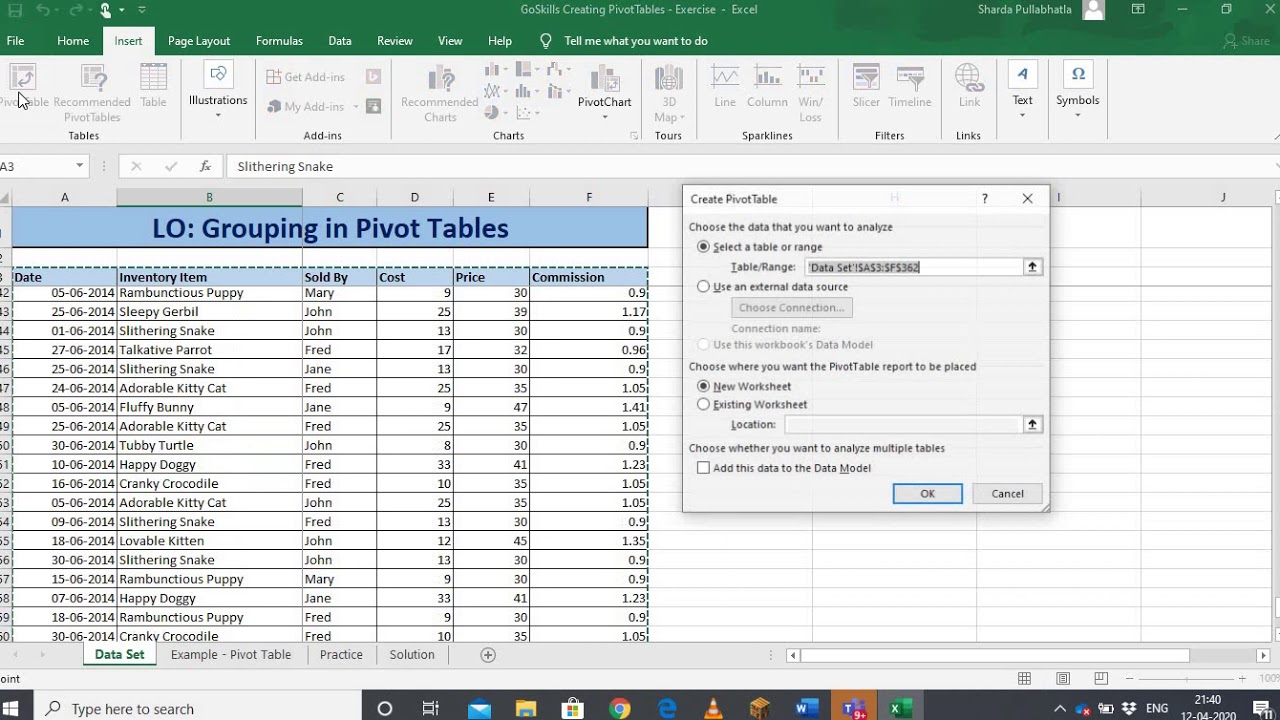Click Tell me what you want to do
The width and height of the screenshot is (1280, 720).
coord(636,41)
